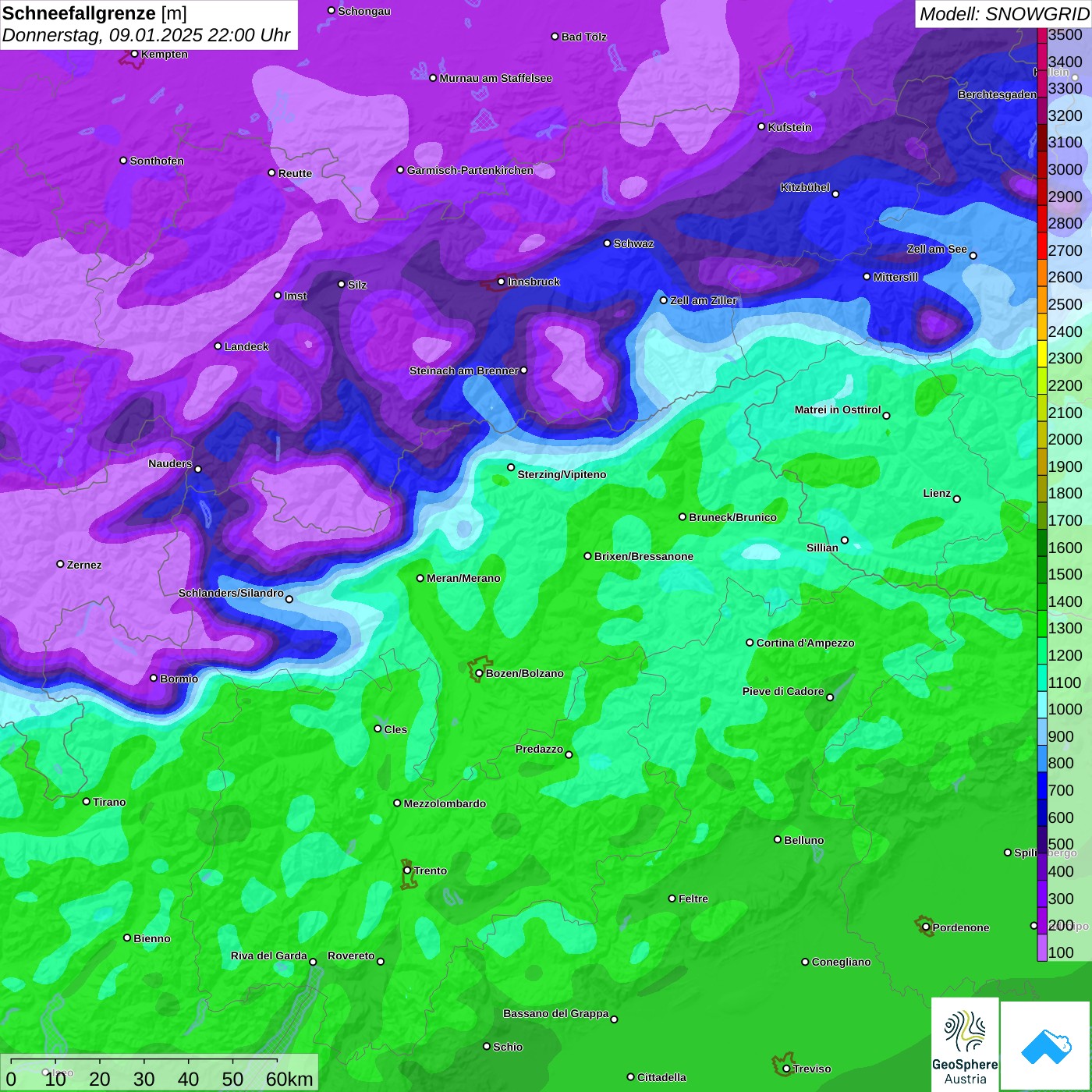Click the Rovereto label
The image size is (1092, 1092).
[x=351, y=955]
